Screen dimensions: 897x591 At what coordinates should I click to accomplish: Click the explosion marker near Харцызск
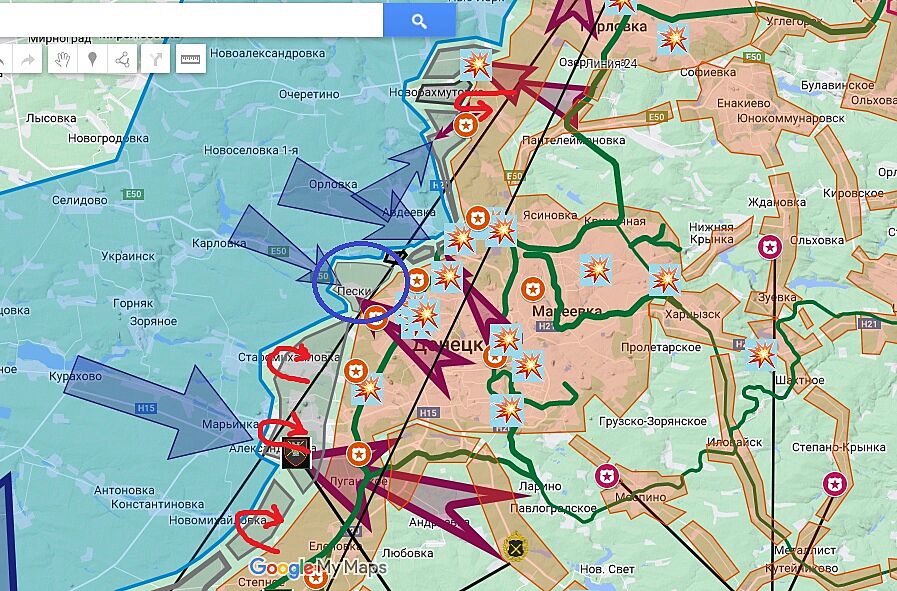coord(665,279)
